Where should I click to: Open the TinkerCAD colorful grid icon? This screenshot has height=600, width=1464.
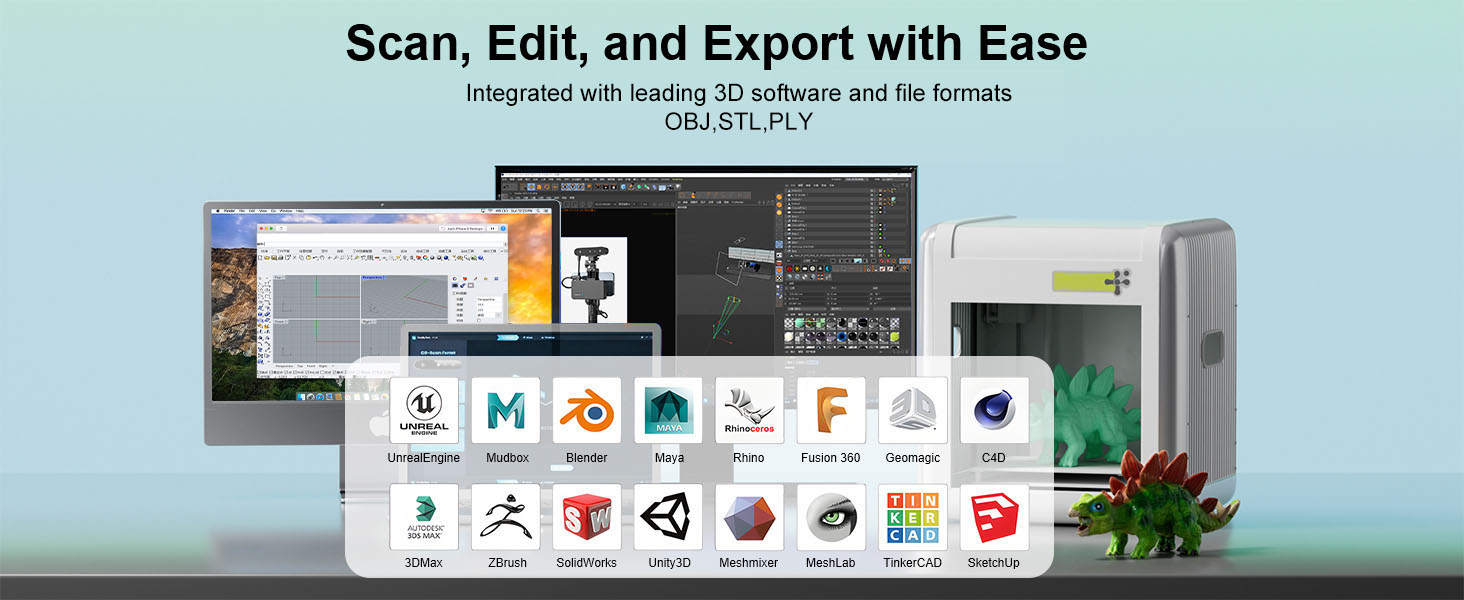[913, 517]
